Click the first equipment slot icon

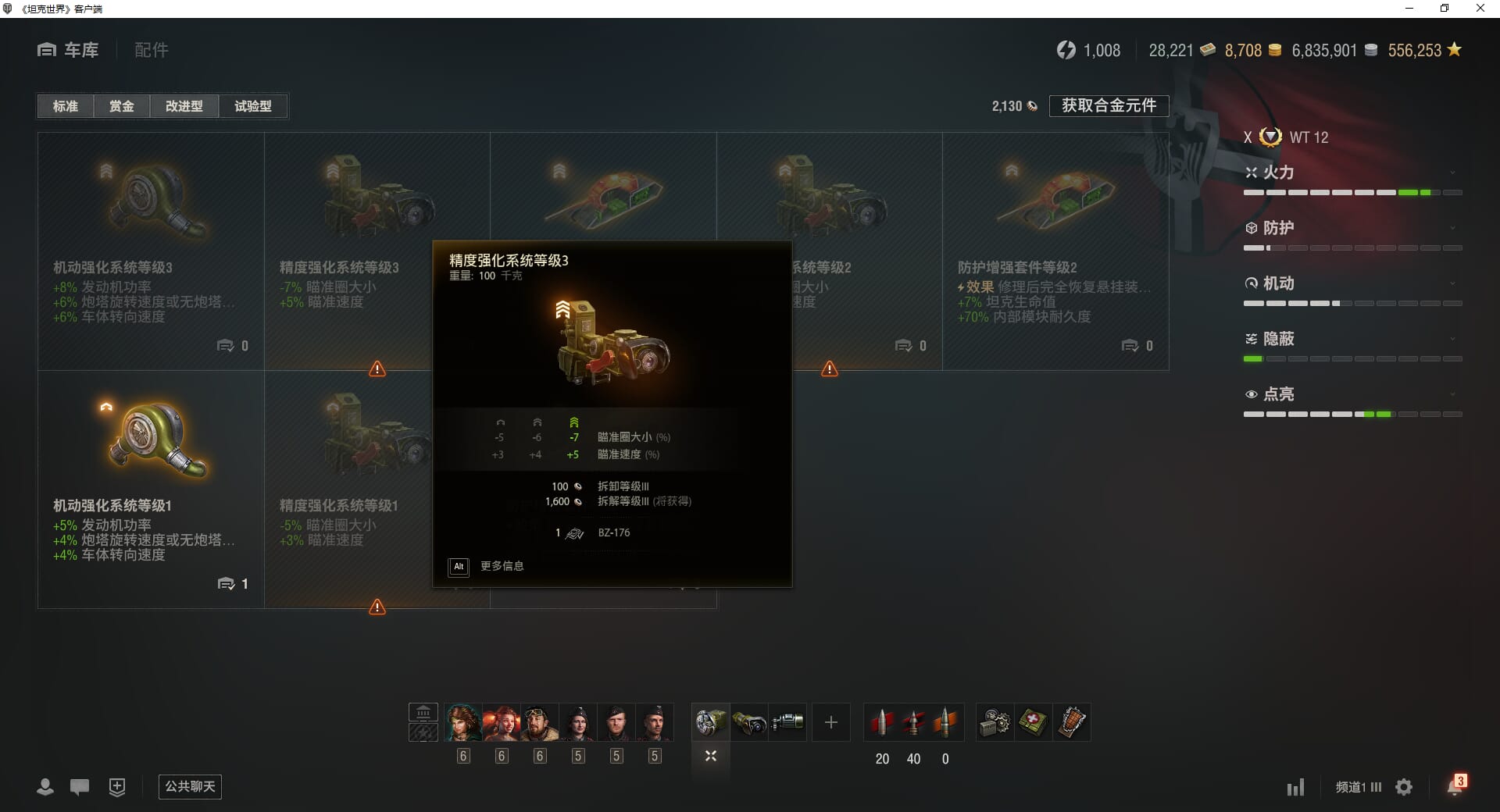point(711,722)
